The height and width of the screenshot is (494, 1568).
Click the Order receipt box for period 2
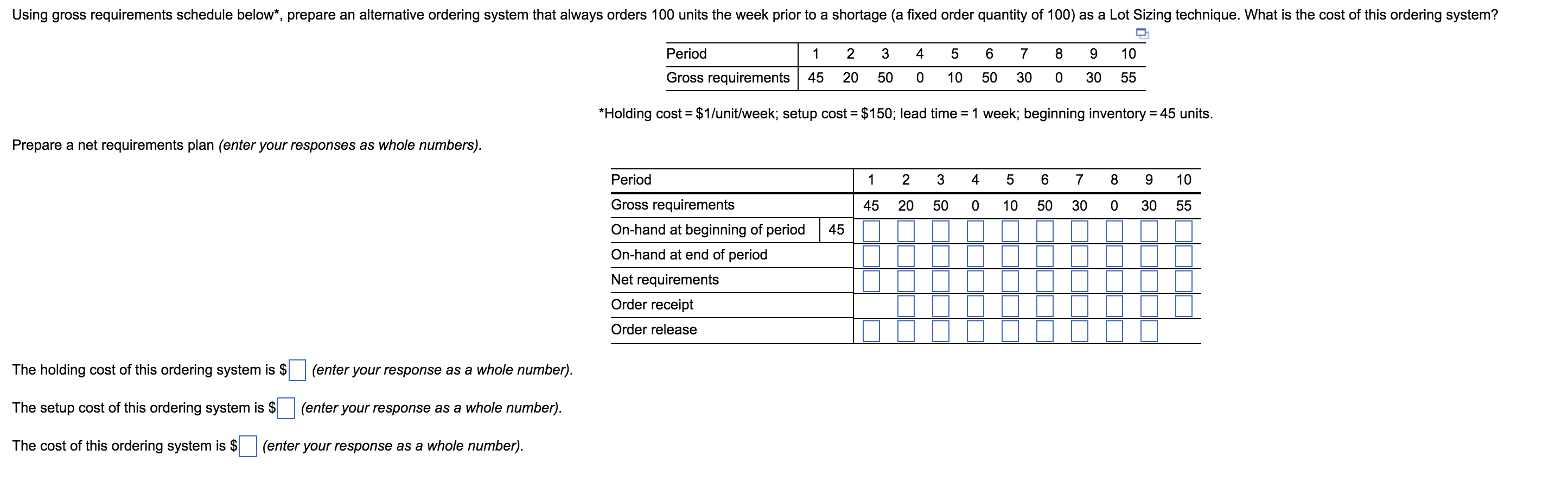pyautogui.click(x=907, y=305)
